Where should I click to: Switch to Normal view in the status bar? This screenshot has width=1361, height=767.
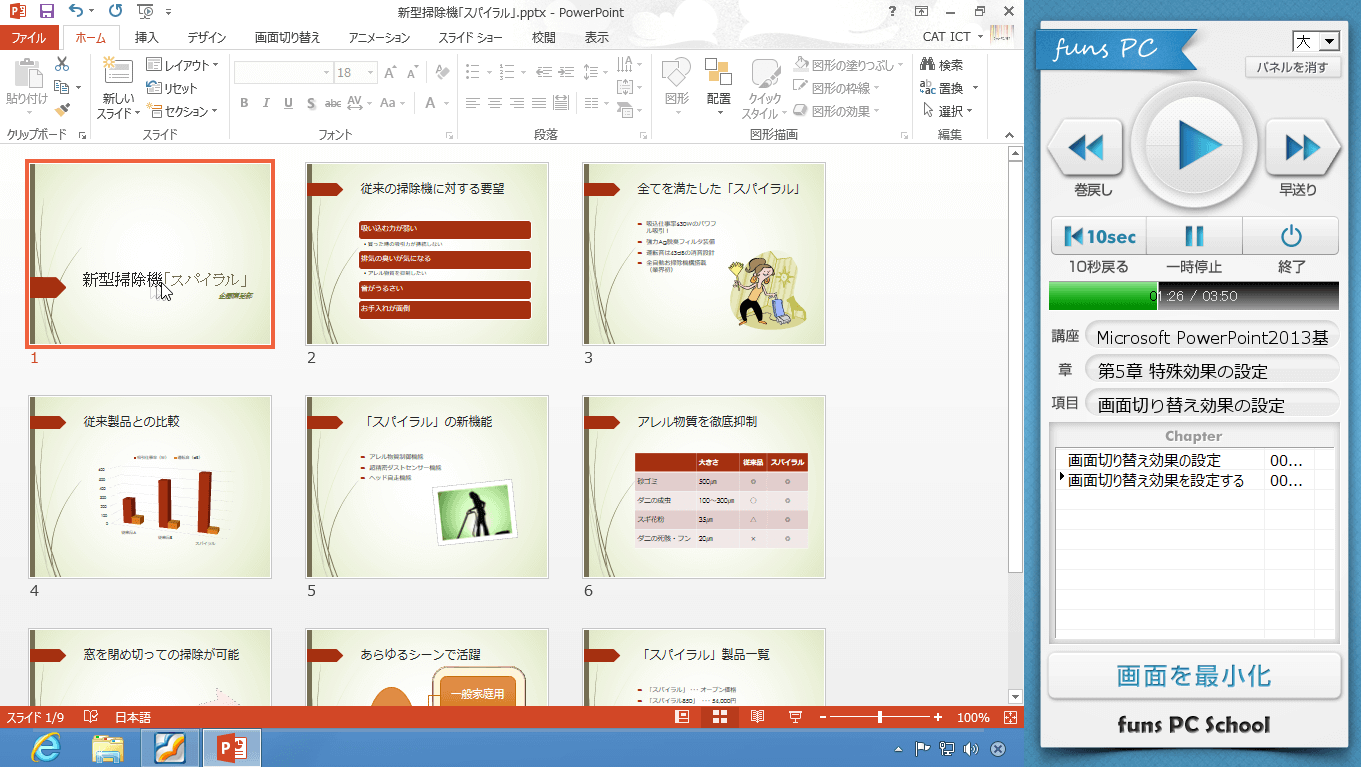point(681,716)
